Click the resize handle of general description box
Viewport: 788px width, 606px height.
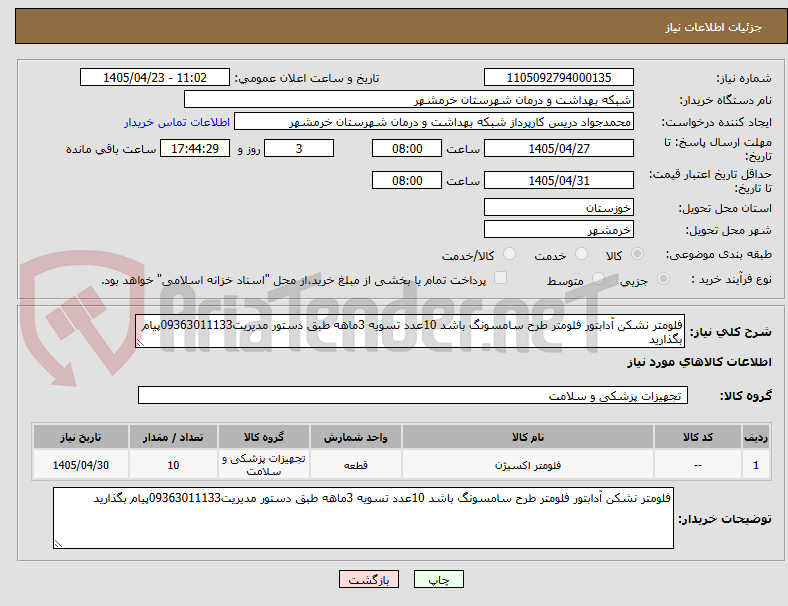coord(140,343)
